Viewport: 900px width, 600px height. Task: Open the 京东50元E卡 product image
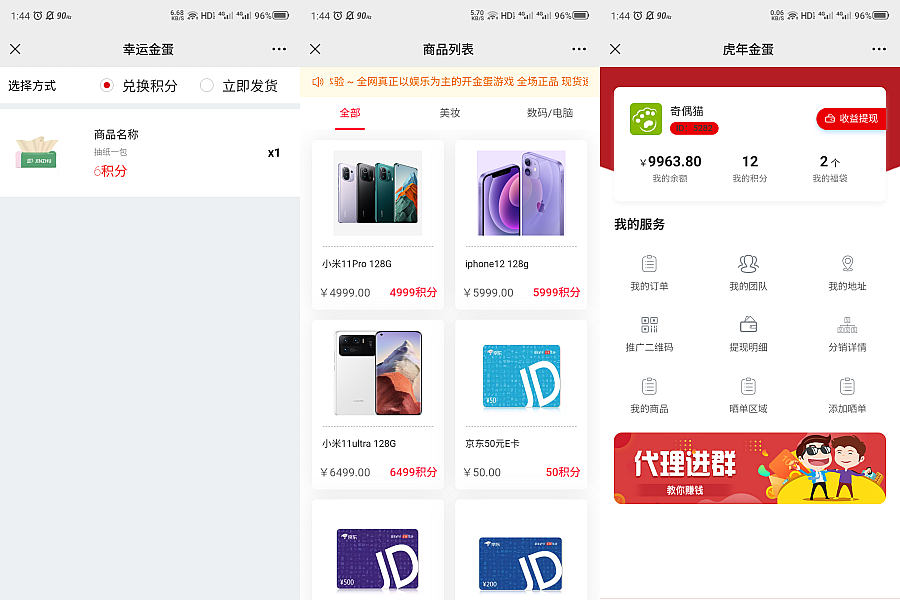point(521,377)
